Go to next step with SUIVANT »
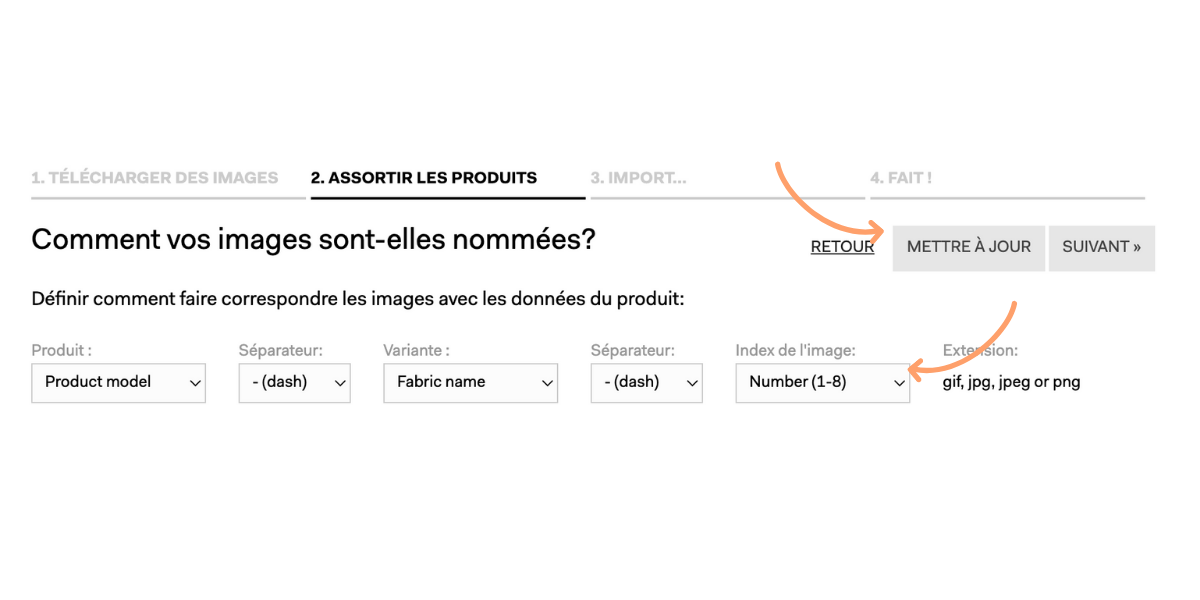This screenshot has height=600, width=1200. tap(1101, 247)
